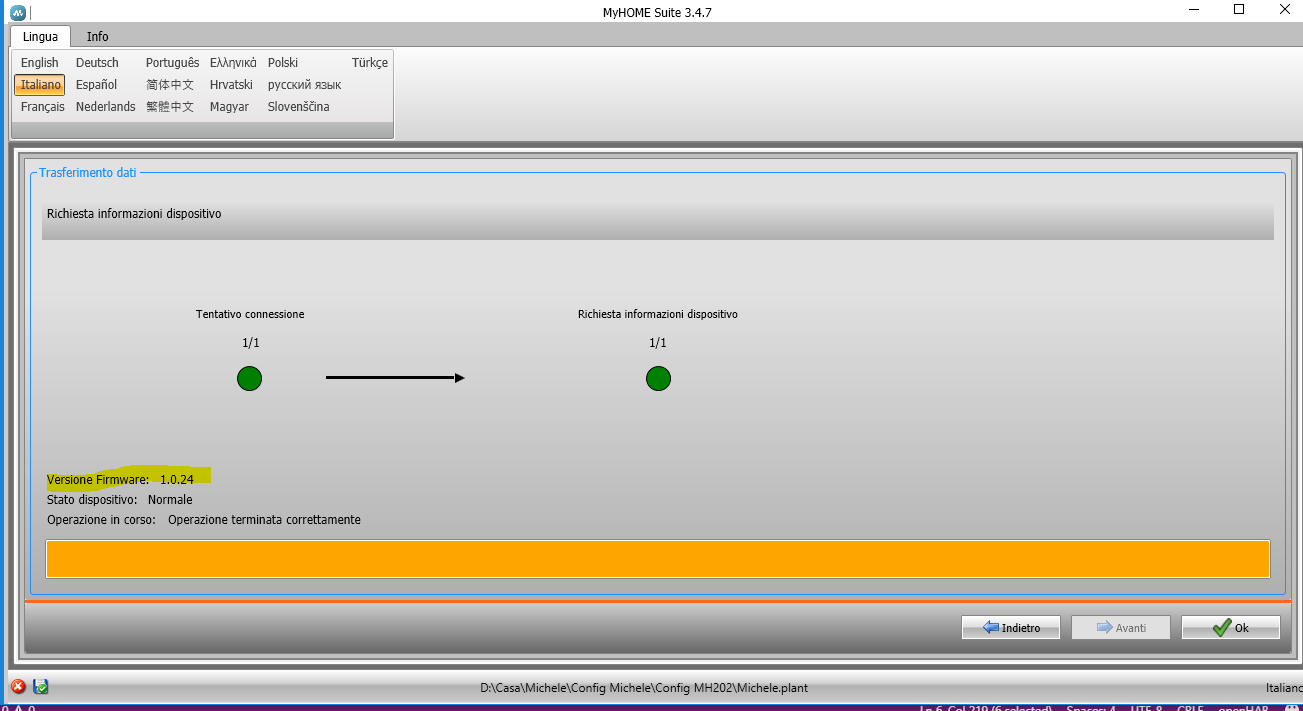Viewport: 1303px width, 711px height.
Task: Click the Tentativo connessione green indicator
Action: [x=249, y=379]
